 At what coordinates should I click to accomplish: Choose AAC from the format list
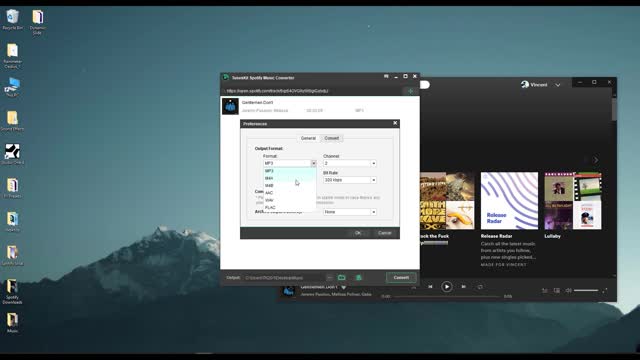pyautogui.click(x=289, y=193)
